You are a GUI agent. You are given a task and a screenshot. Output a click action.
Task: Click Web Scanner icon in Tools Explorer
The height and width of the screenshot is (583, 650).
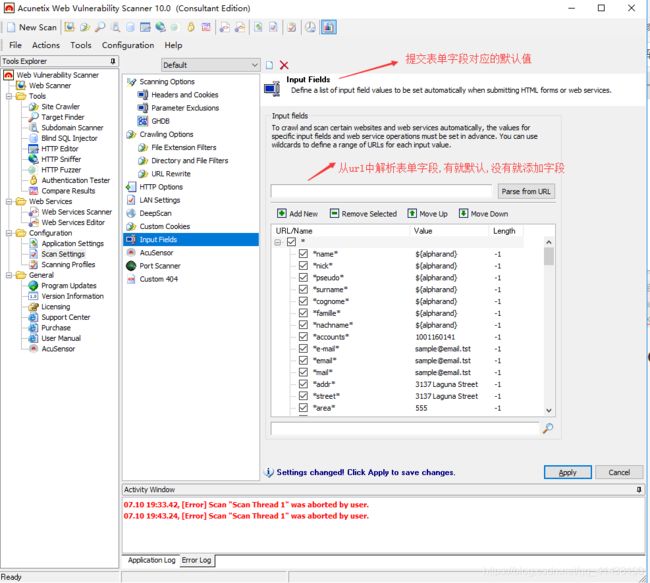(21, 85)
